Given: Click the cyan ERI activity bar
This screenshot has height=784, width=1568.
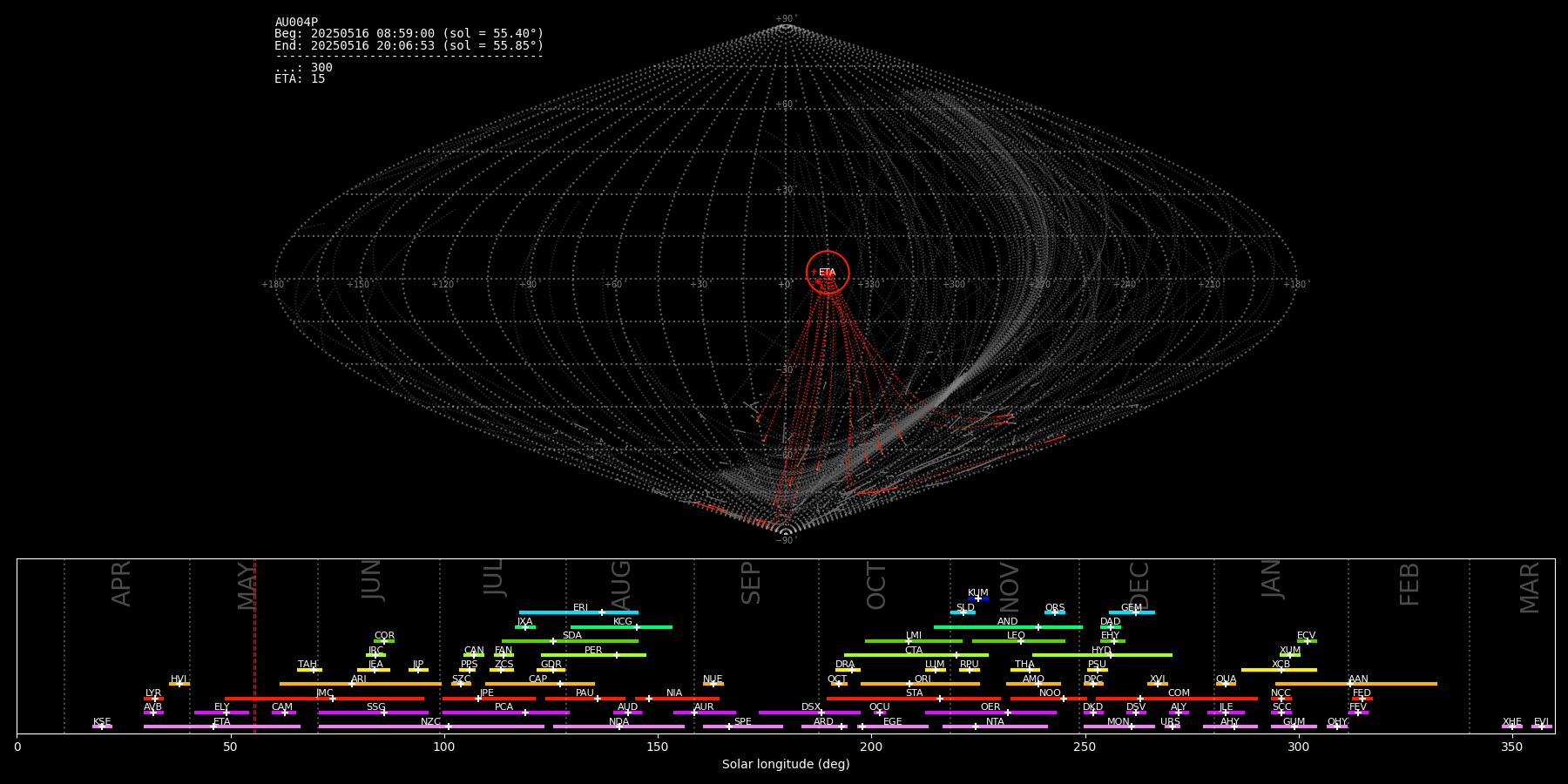Looking at the screenshot, I should tap(578, 612).
